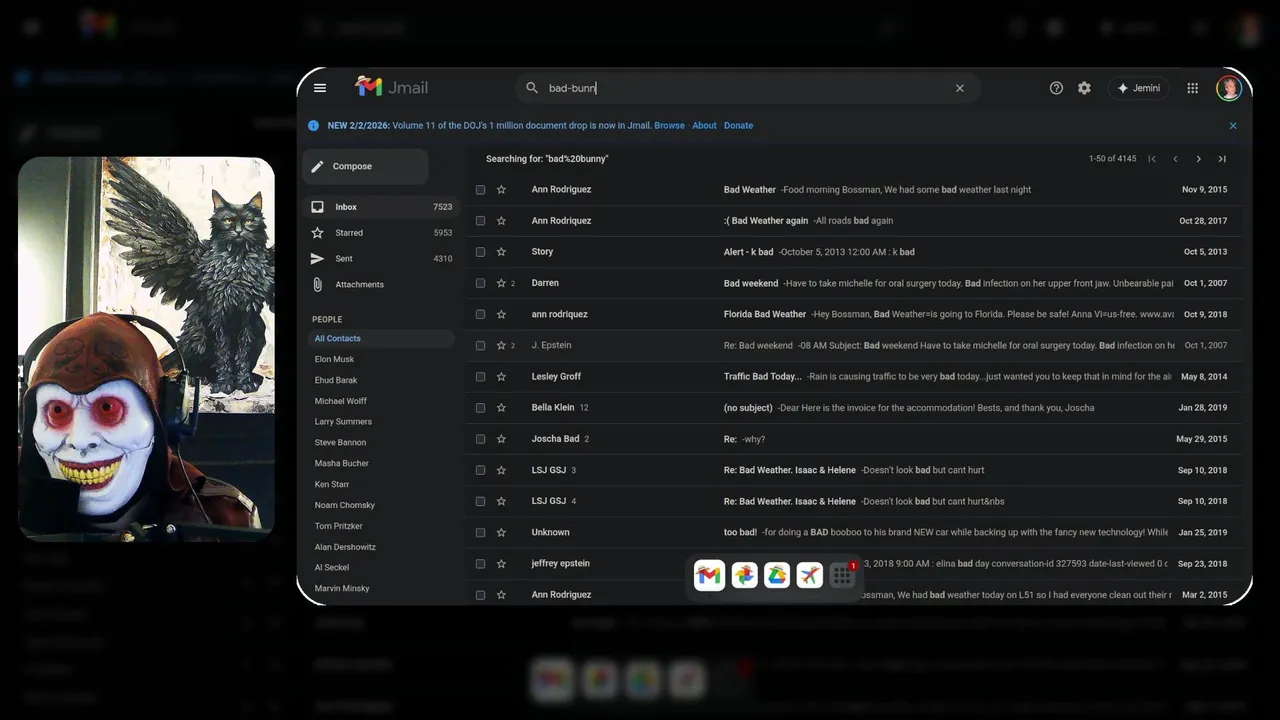Click the Compose button

coord(366,166)
